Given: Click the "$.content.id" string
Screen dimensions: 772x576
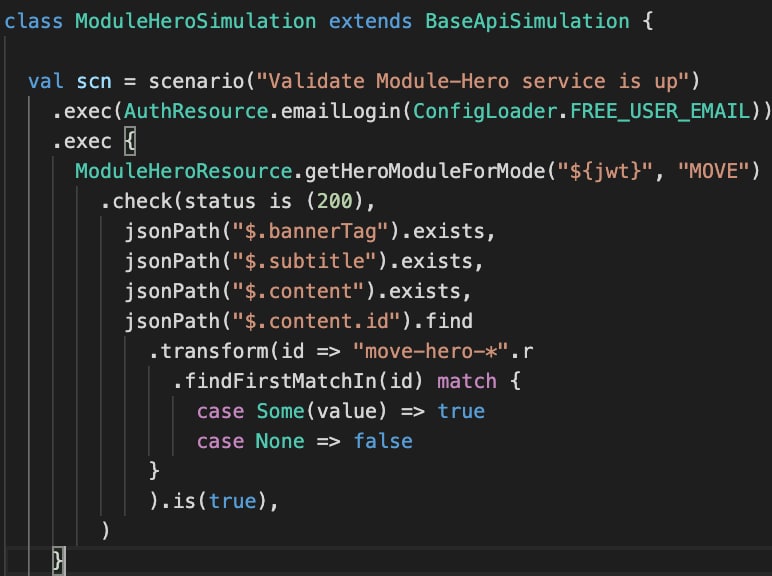Looking at the screenshot, I should (317, 321).
